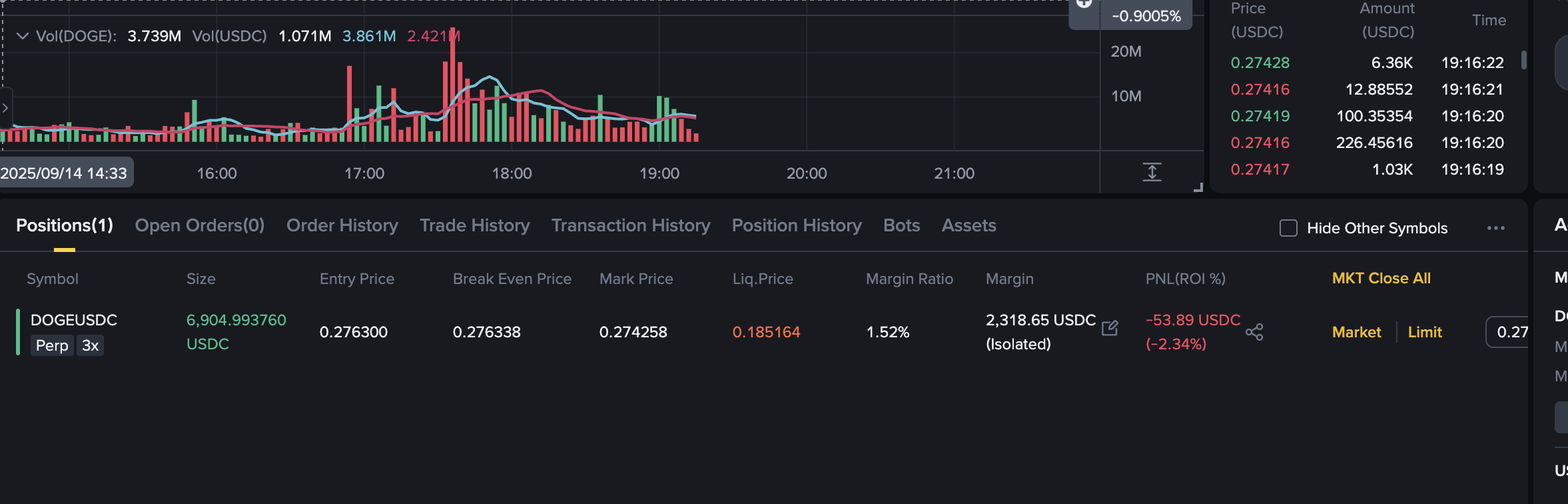Click the DOGEUSDC symbol name
This screenshot has height=504, width=1568.
pos(74,320)
